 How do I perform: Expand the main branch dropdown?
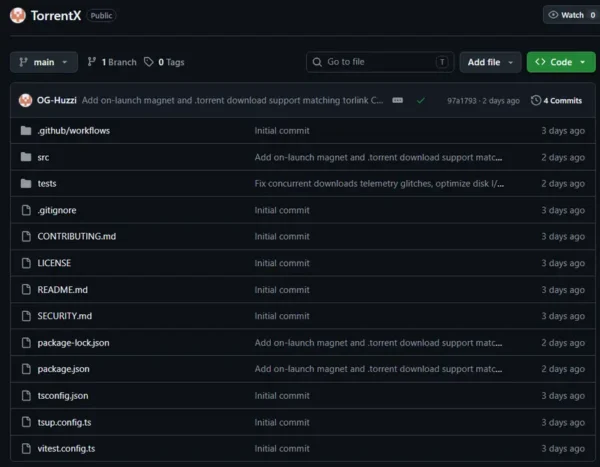point(44,62)
